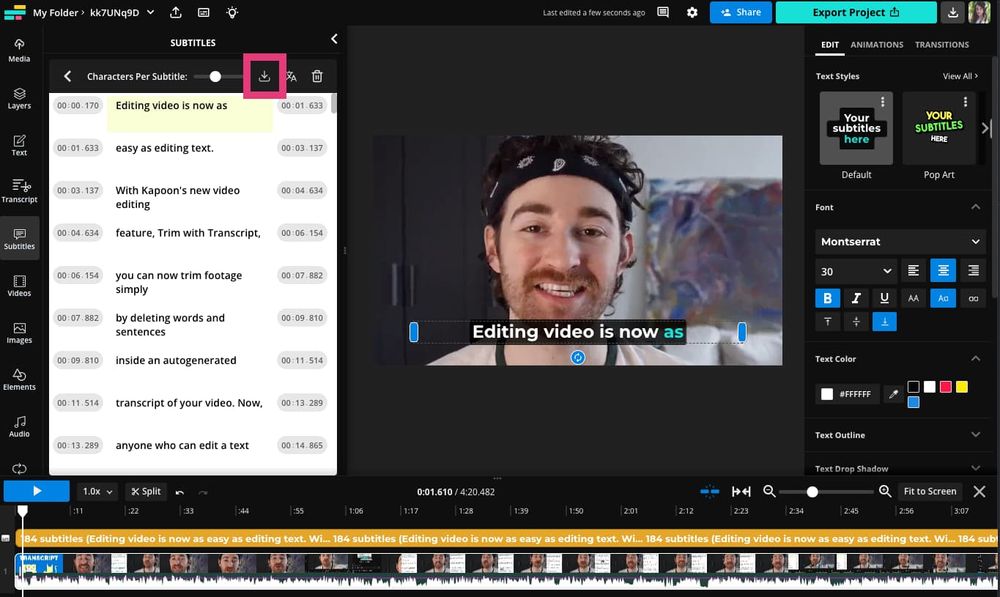
Task: Switch to the Animations tab
Action: point(877,44)
